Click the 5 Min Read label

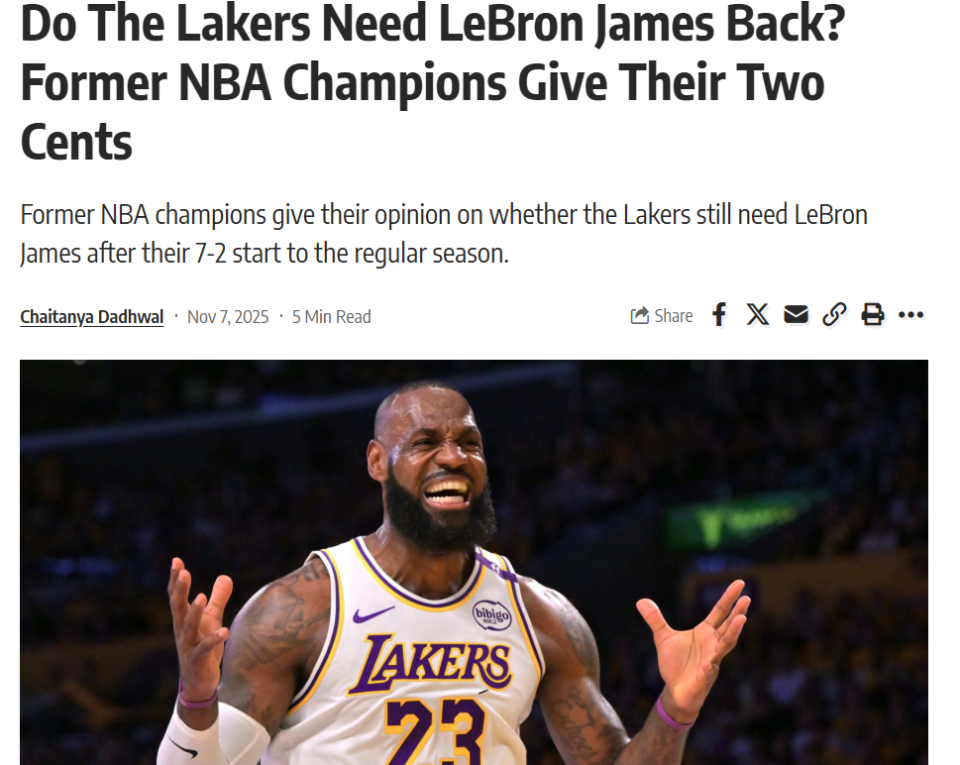(331, 317)
